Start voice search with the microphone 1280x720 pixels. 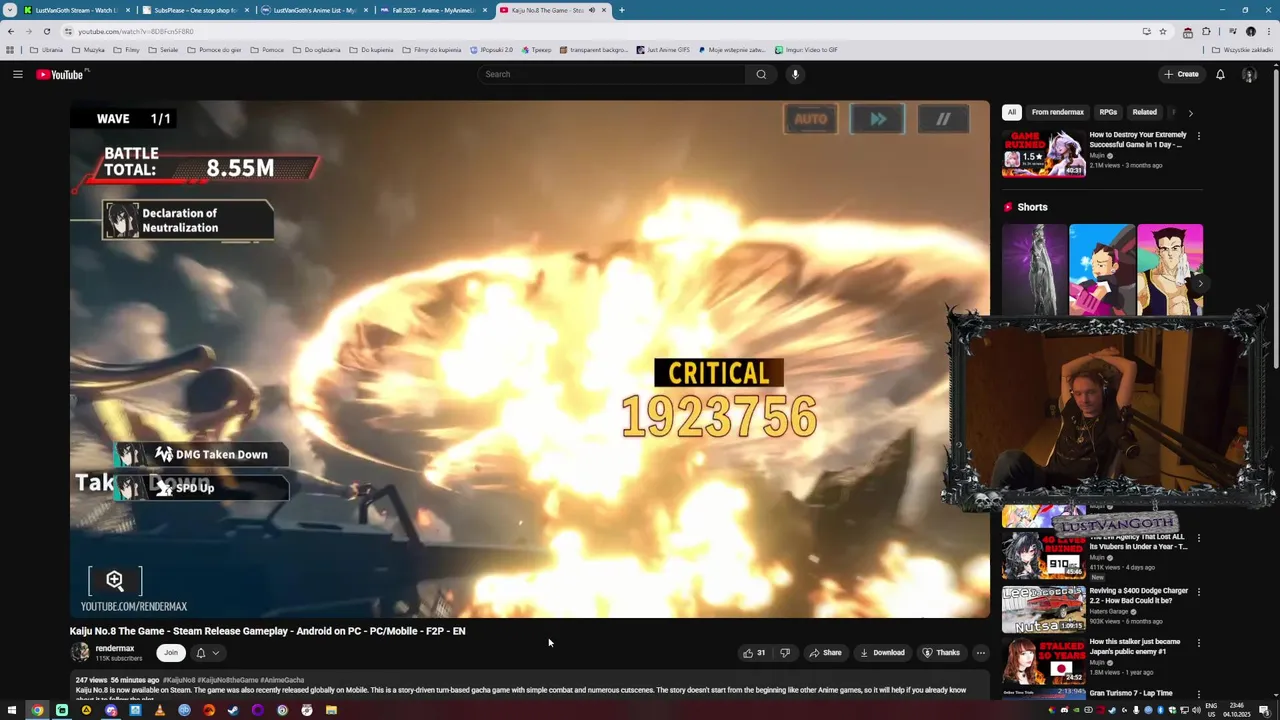click(x=795, y=74)
